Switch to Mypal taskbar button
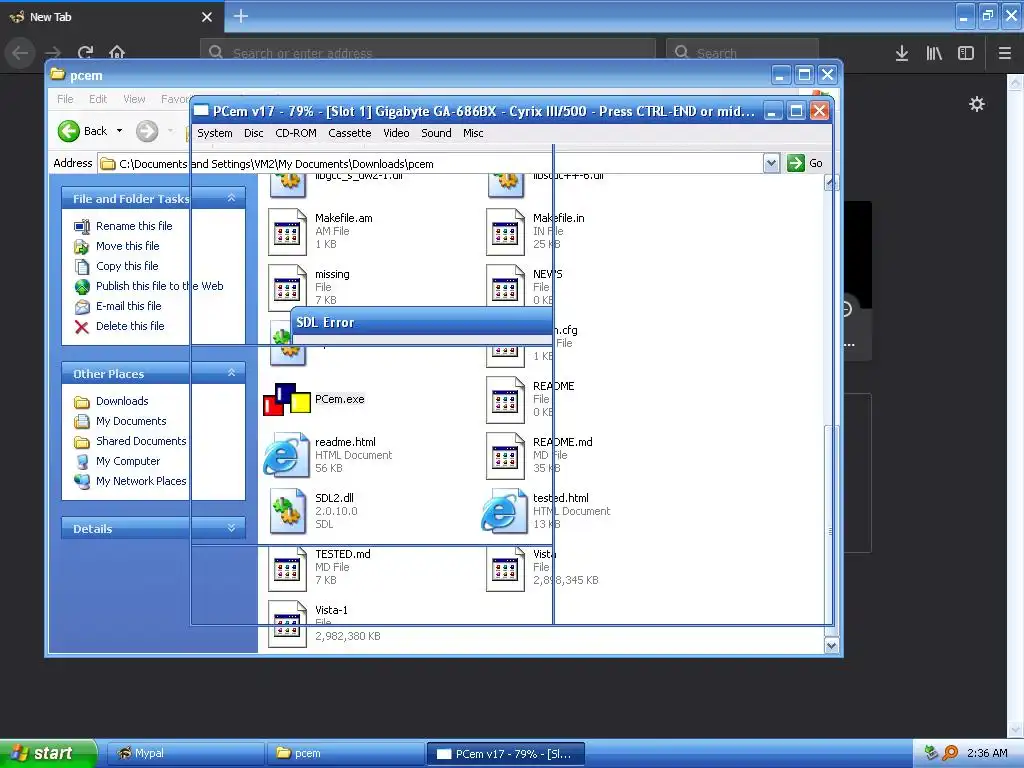The width and height of the screenshot is (1024, 768). (185, 754)
